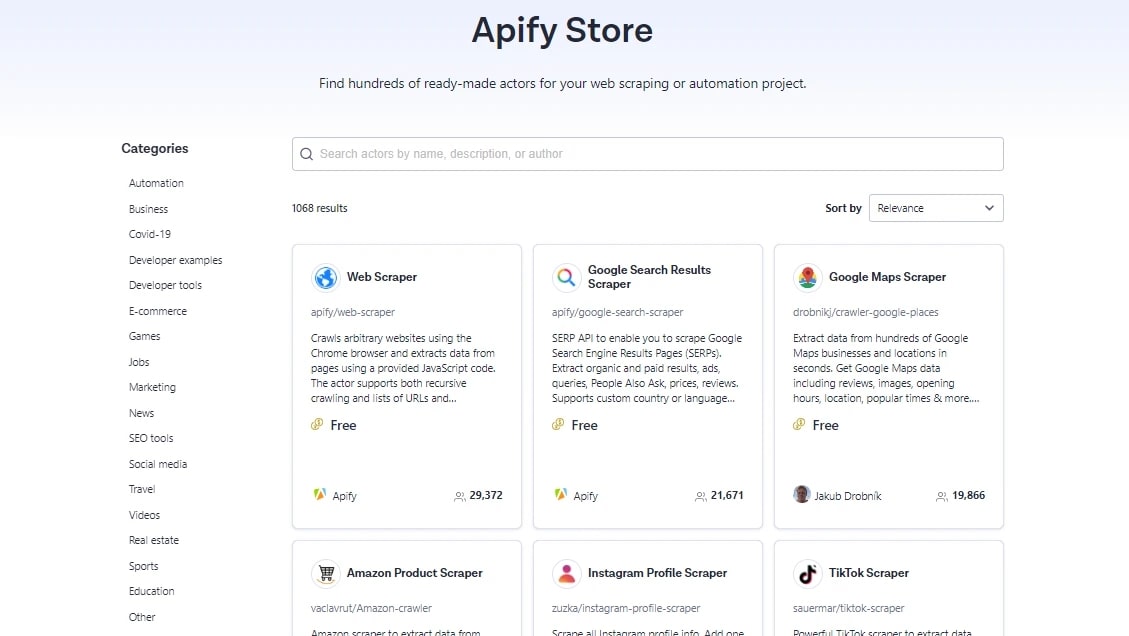Select the E-commerce category
This screenshot has height=636, width=1129.
[x=158, y=311]
